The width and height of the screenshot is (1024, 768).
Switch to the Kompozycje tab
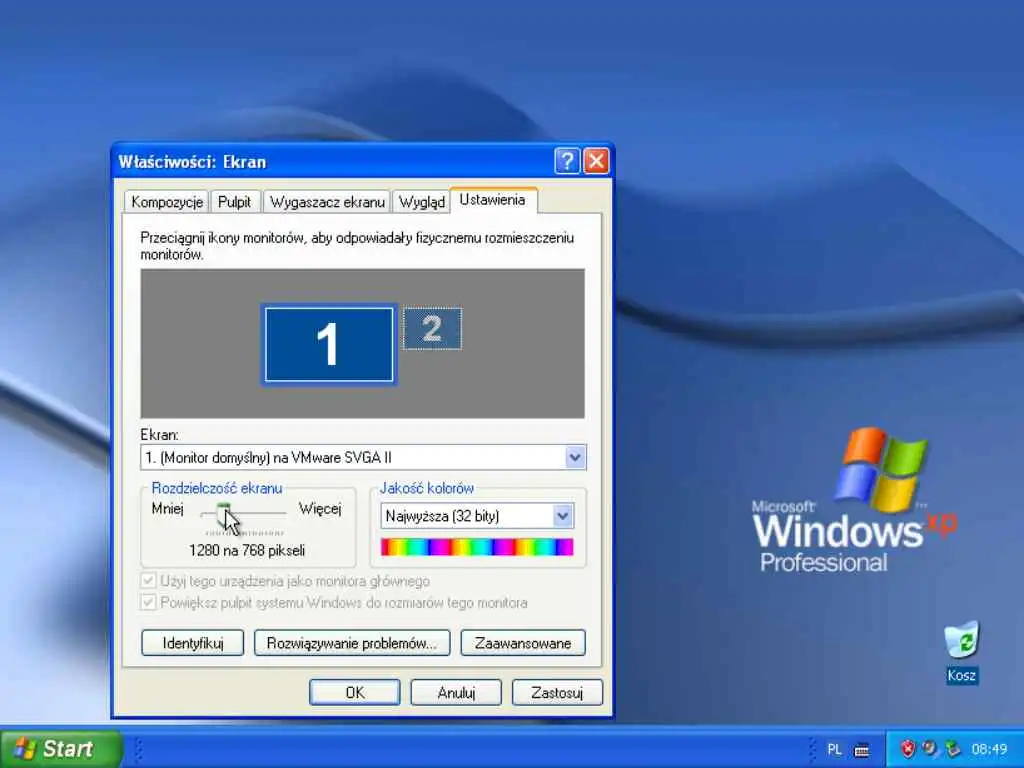(167, 202)
